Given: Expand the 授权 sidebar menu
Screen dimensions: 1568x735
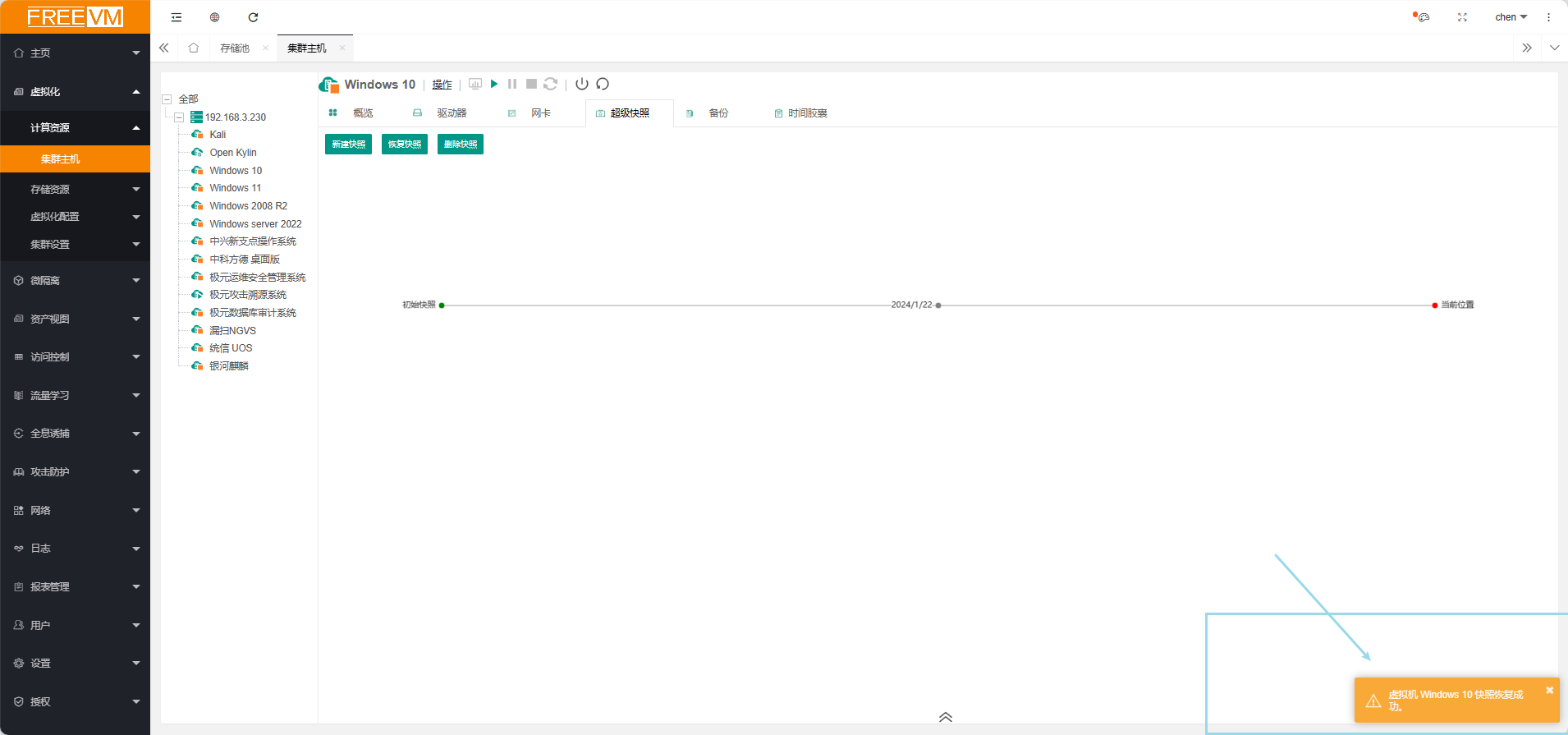Looking at the screenshot, I should click(x=76, y=702).
